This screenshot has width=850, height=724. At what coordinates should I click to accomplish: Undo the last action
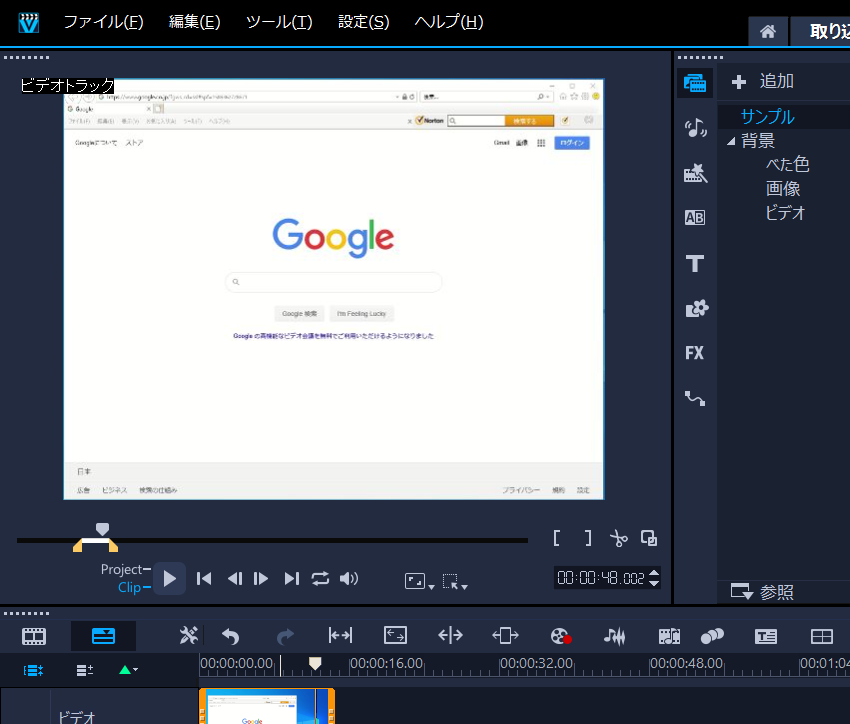[231, 636]
